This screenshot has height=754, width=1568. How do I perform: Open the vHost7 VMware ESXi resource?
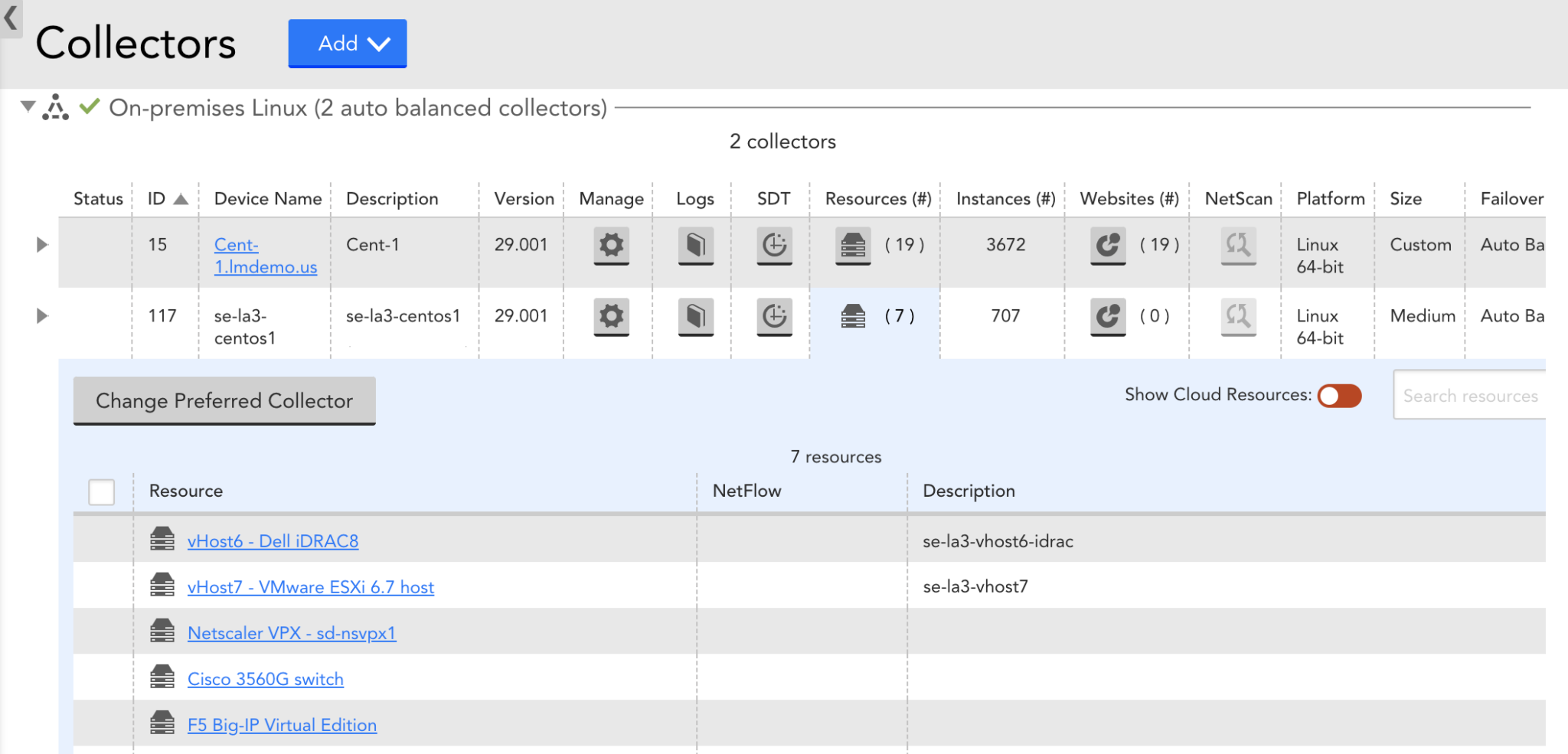tap(310, 586)
